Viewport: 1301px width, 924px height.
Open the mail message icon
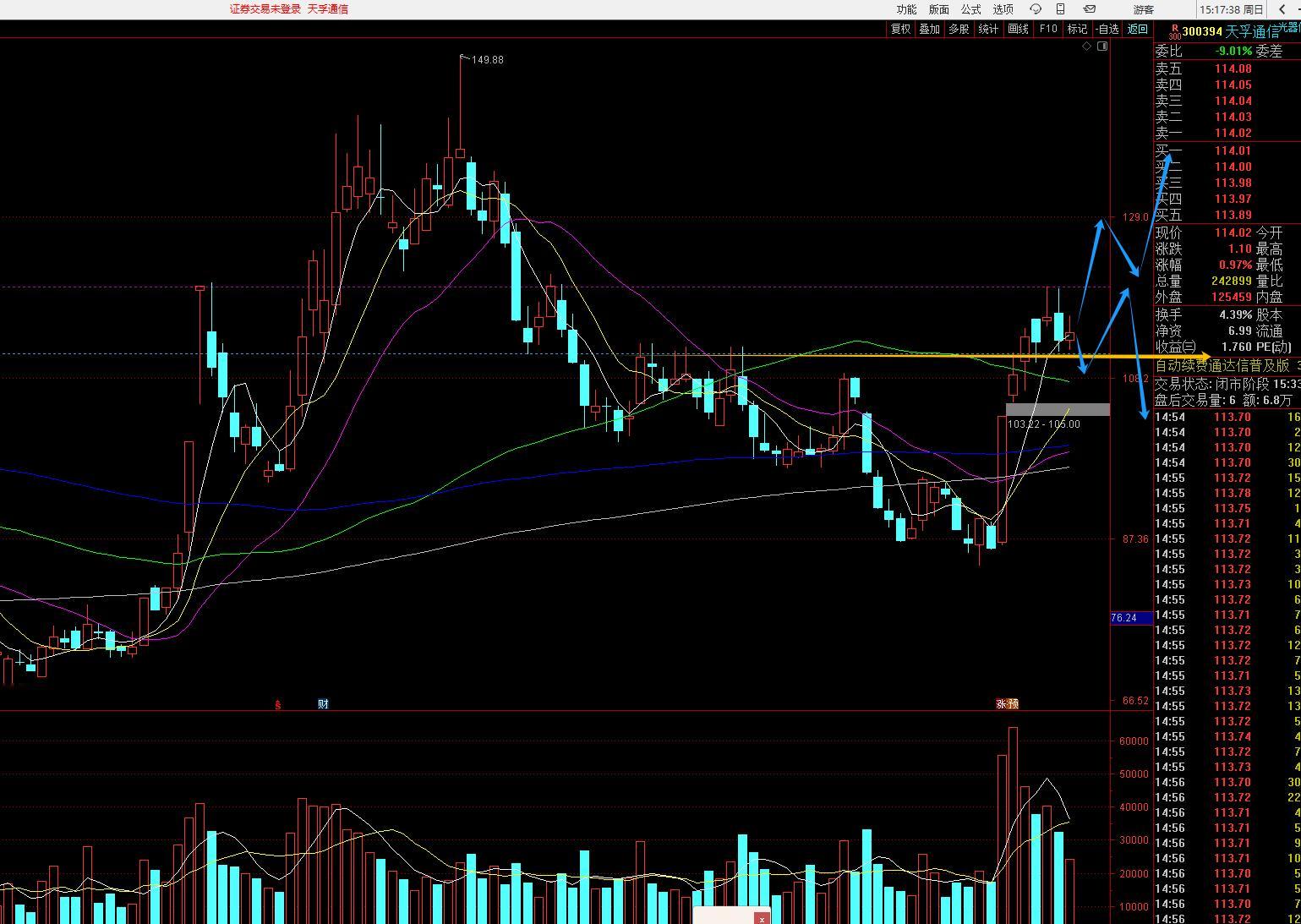1090,9
